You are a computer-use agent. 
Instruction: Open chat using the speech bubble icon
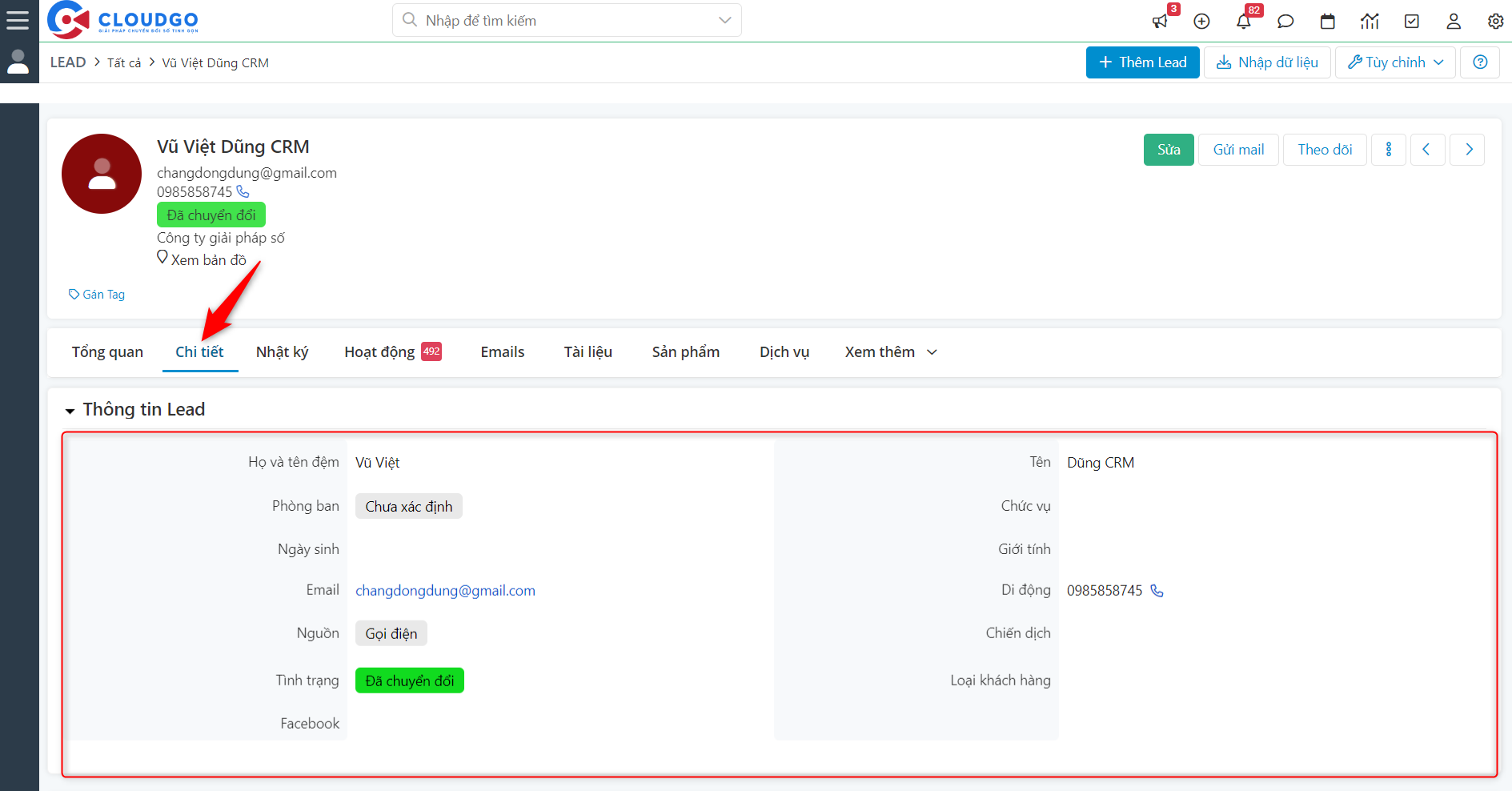point(1285,22)
